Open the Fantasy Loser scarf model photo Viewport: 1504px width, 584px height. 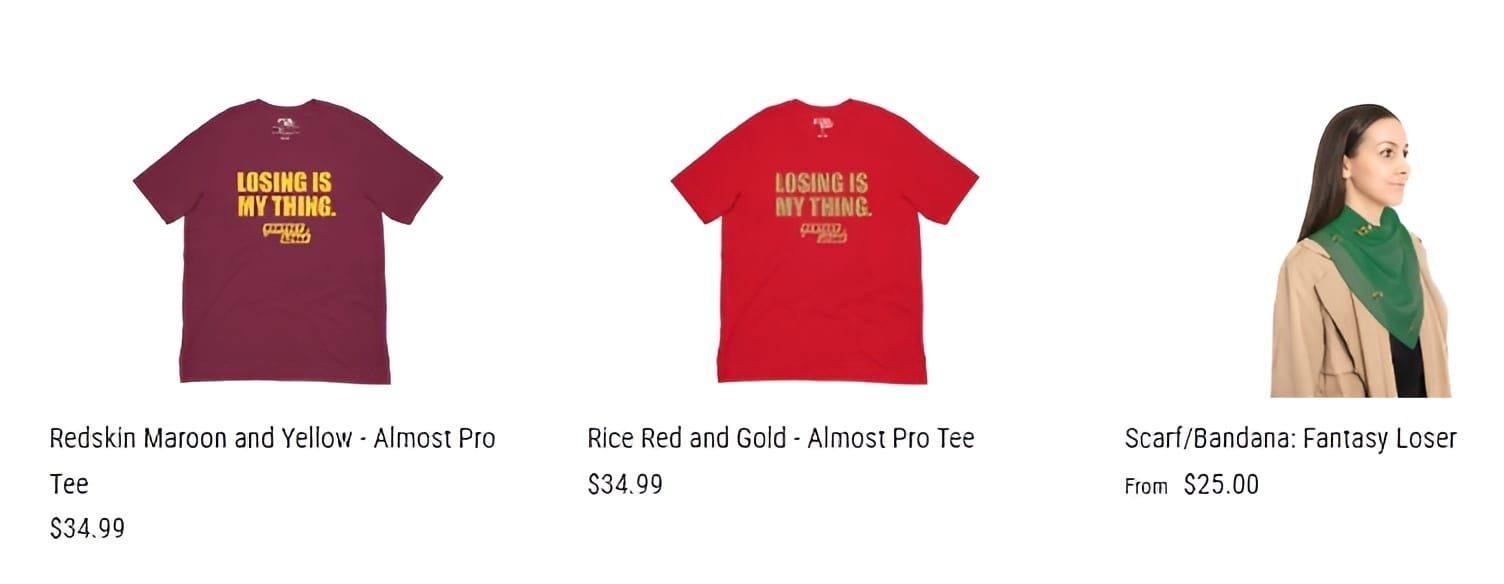1361,250
